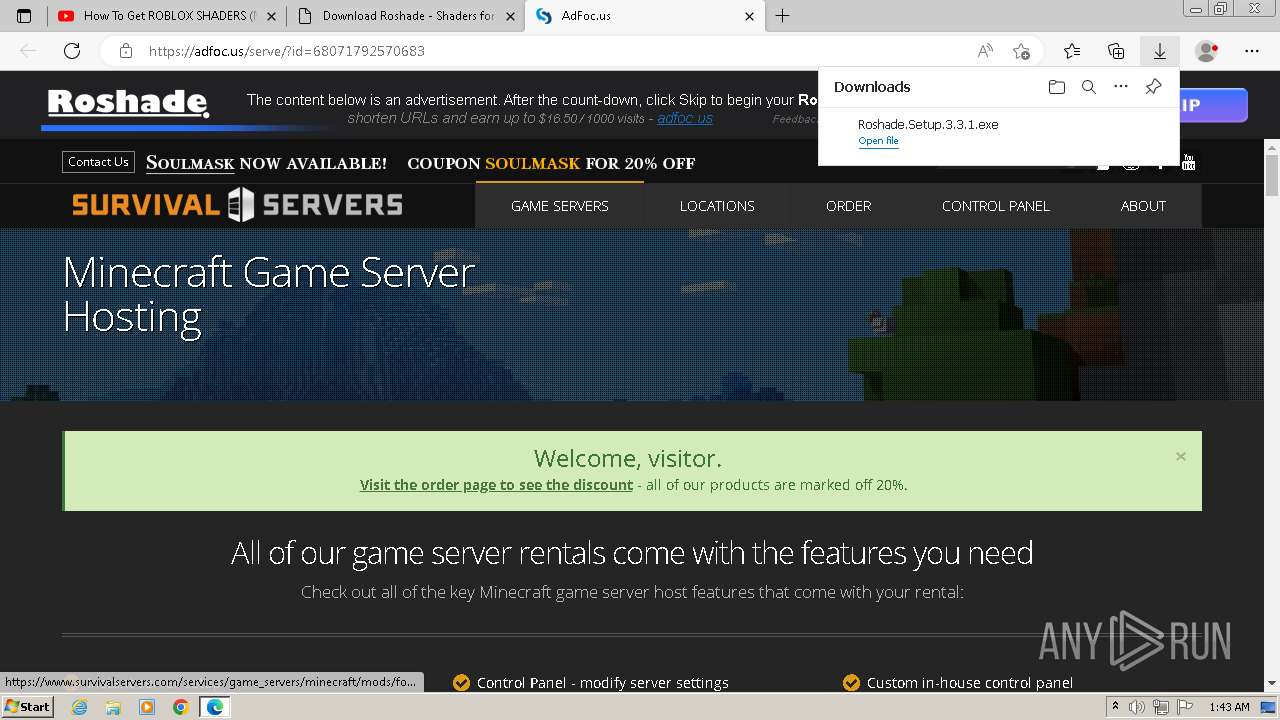Click the Skip button
The width and height of the screenshot is (1280, 720).
pyautogui.click(x=1213, y=105)
